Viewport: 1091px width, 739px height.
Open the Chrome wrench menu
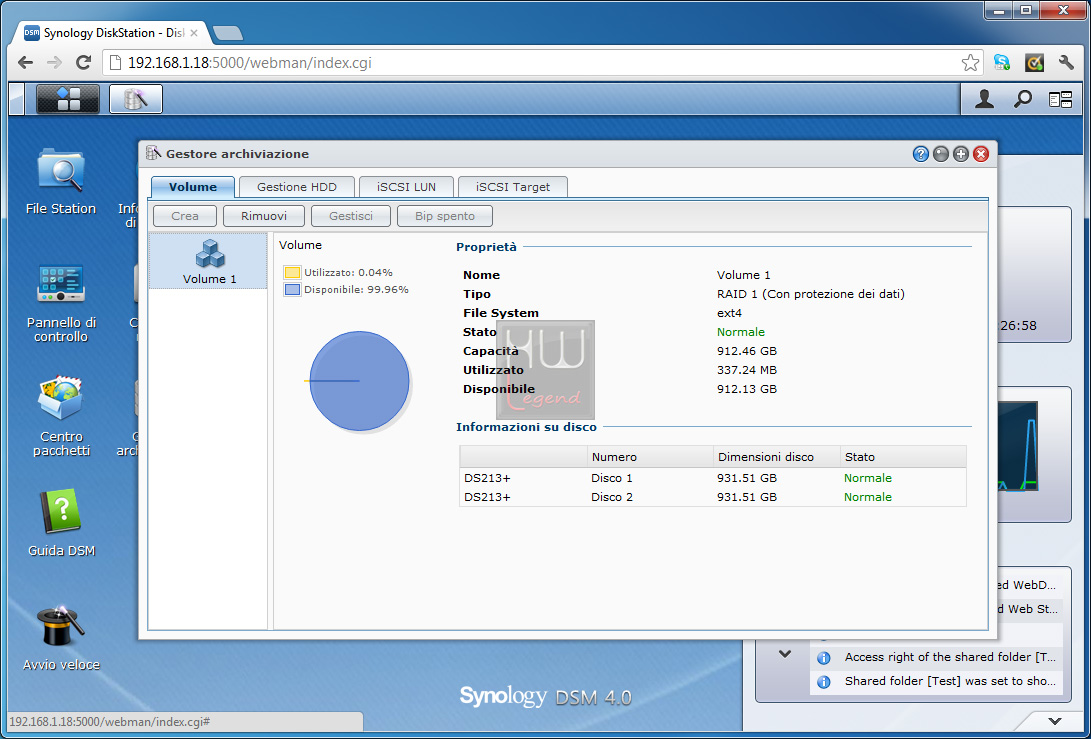point(1066,63)
